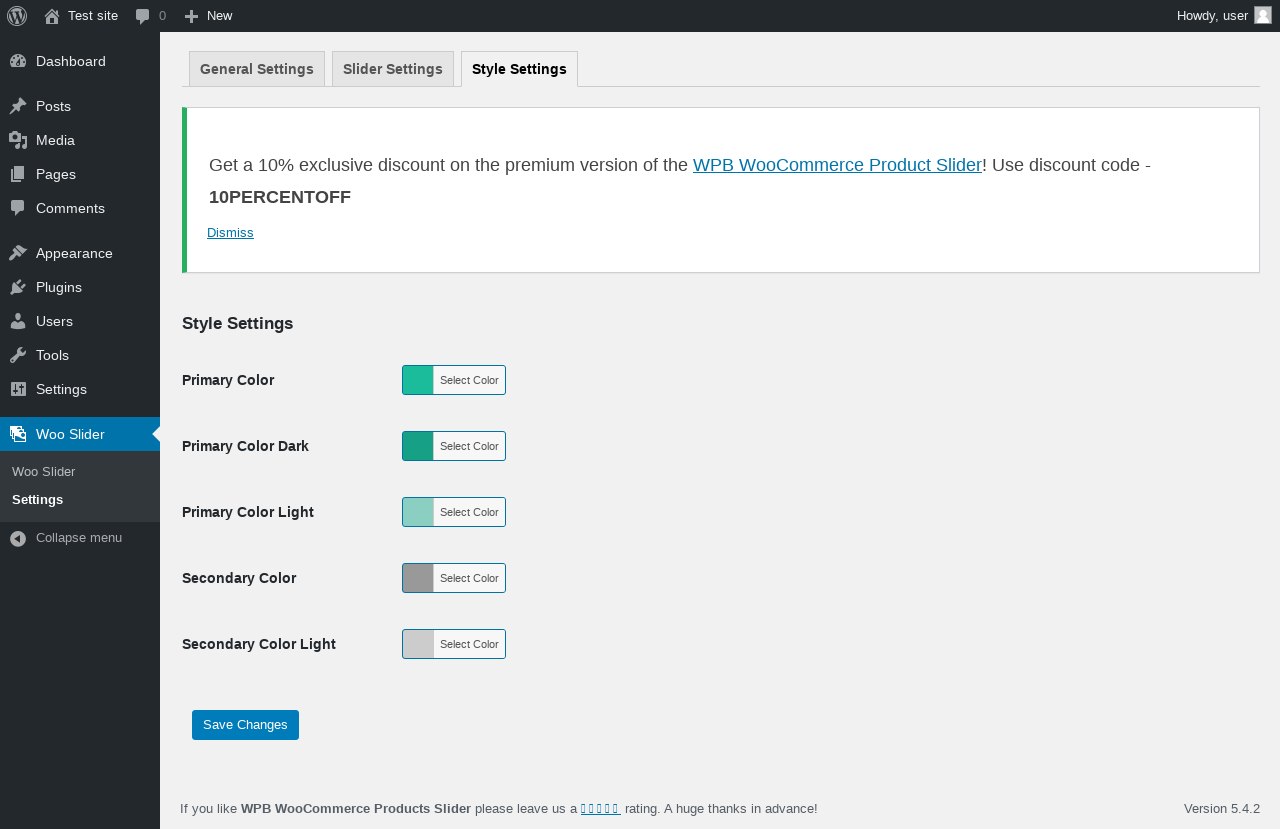This screenshot has width=1280, height=829.
Task: Click the WordPress logo icon
Action: coord(17,16)
